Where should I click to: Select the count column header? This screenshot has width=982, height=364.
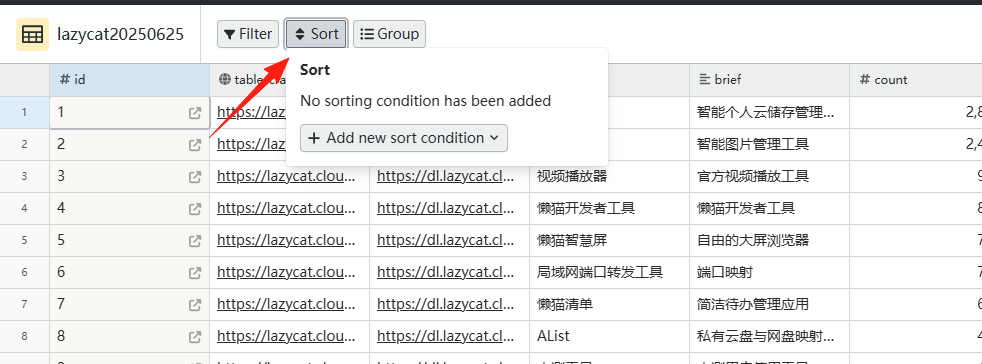[916, 80]
